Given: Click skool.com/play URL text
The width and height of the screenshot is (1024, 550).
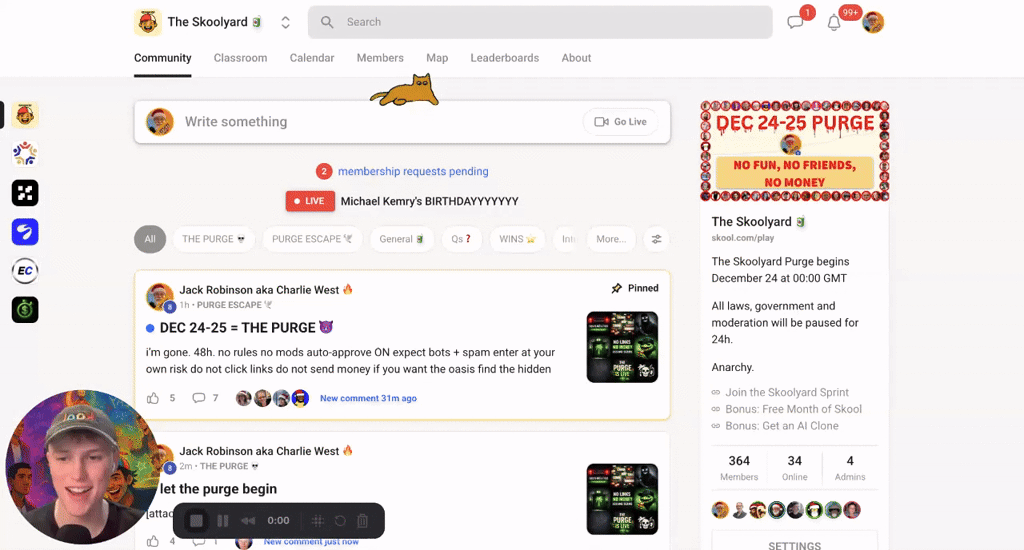Looking at the screenshot, I should (x=743, y=238).
